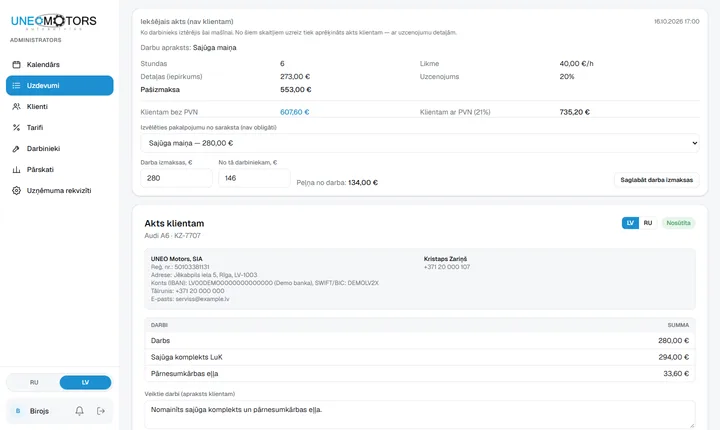
Task: Go to Klienti section
Action: tap(60, 107)
